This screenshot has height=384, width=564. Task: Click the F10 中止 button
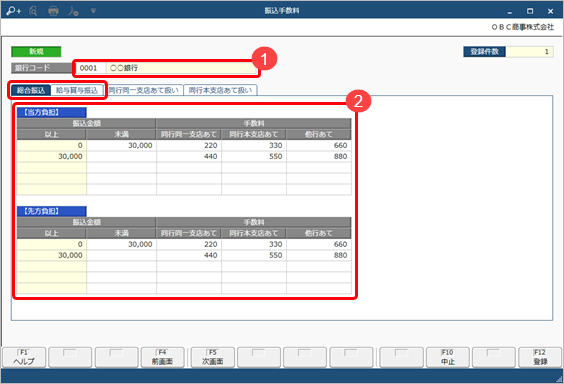click(448, 357)
